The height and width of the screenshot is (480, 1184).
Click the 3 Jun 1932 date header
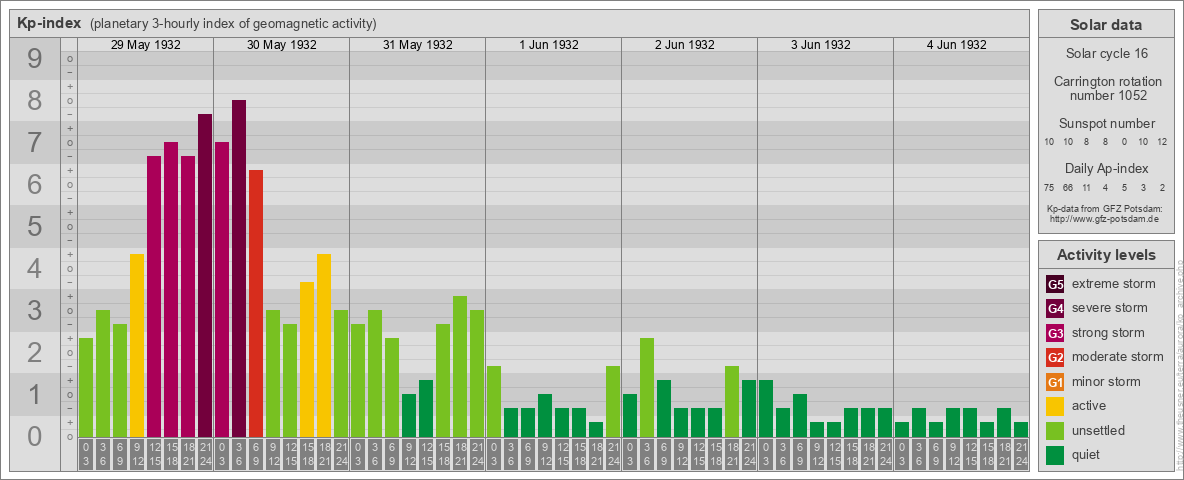click(821, 45)
